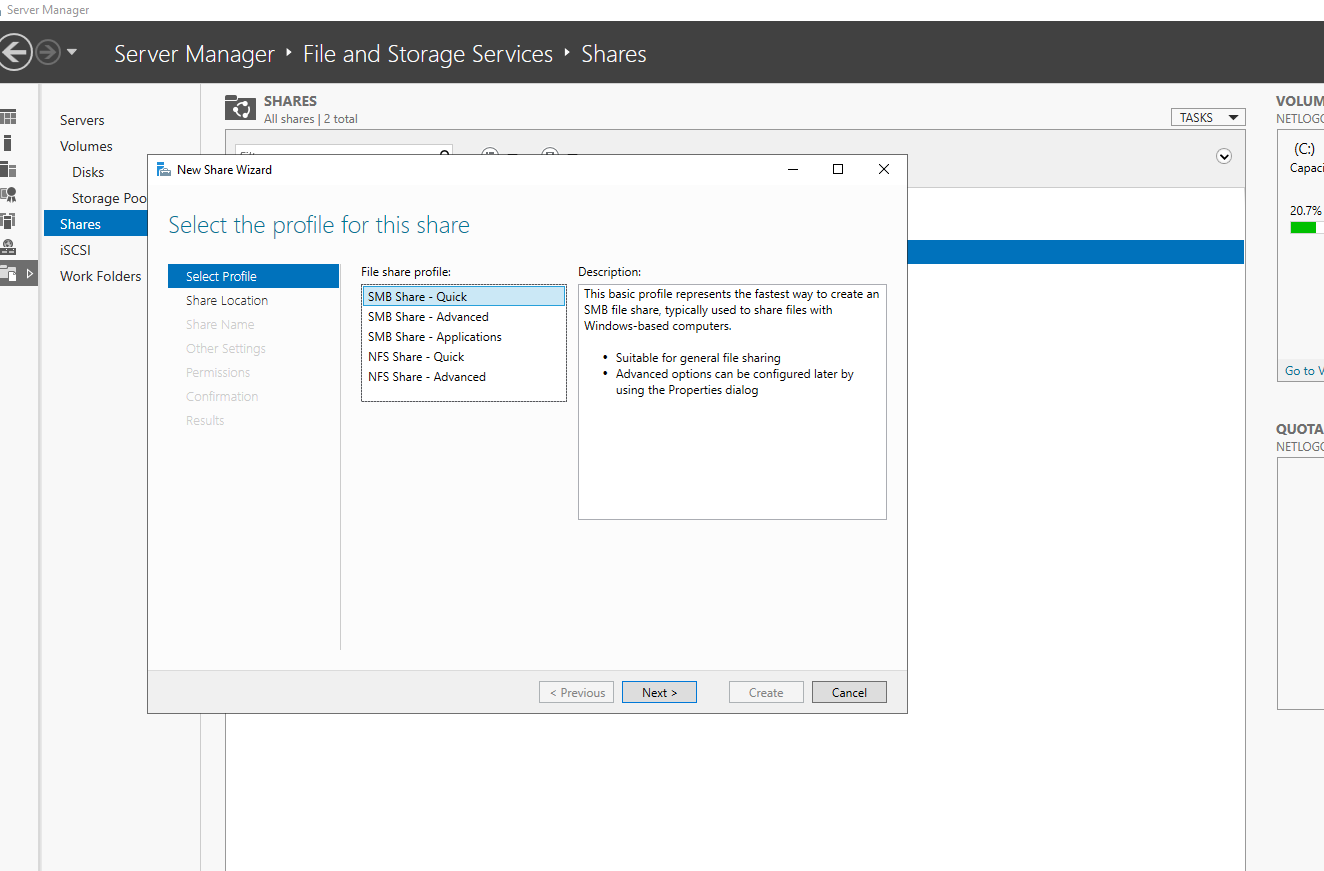
Task: Go back with the Server Manager back arrow
Action: pyautogui.click(x=13, y=52)
